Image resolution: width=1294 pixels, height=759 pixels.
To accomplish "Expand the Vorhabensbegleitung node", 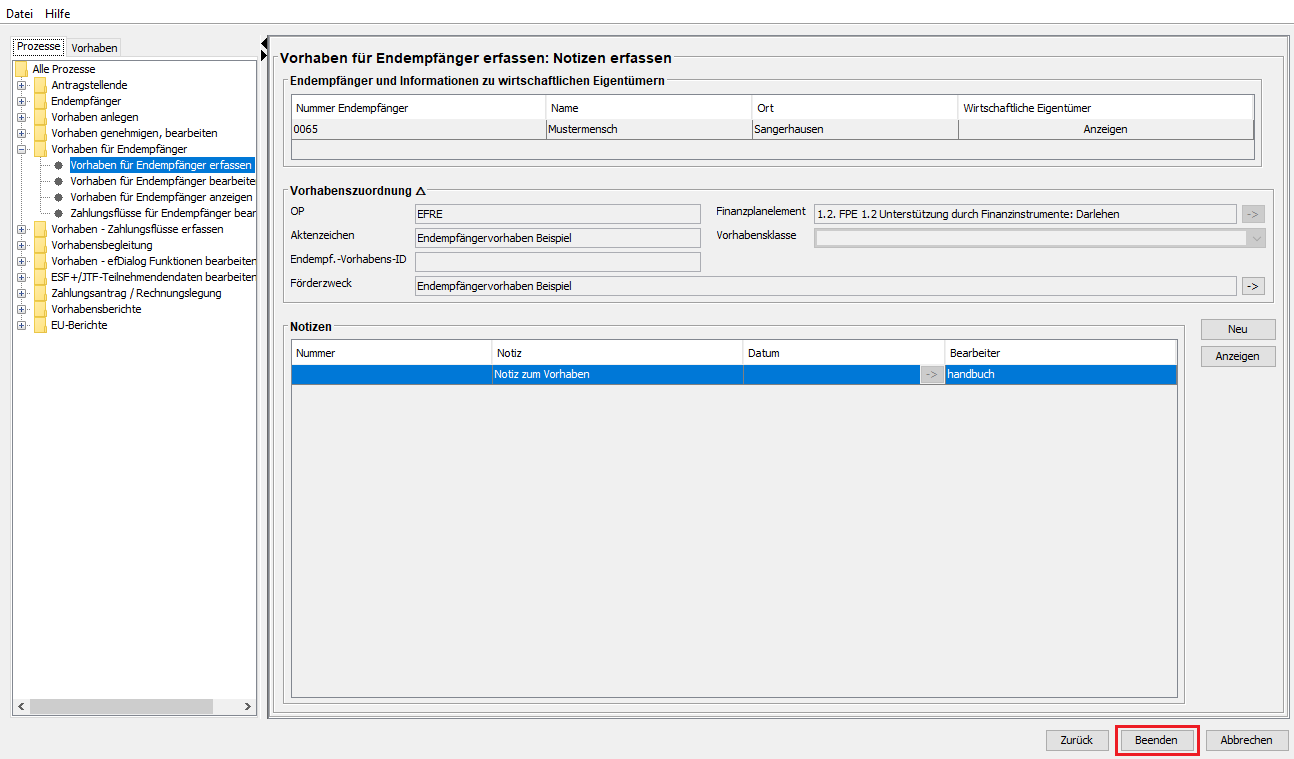I will [21, 245].
